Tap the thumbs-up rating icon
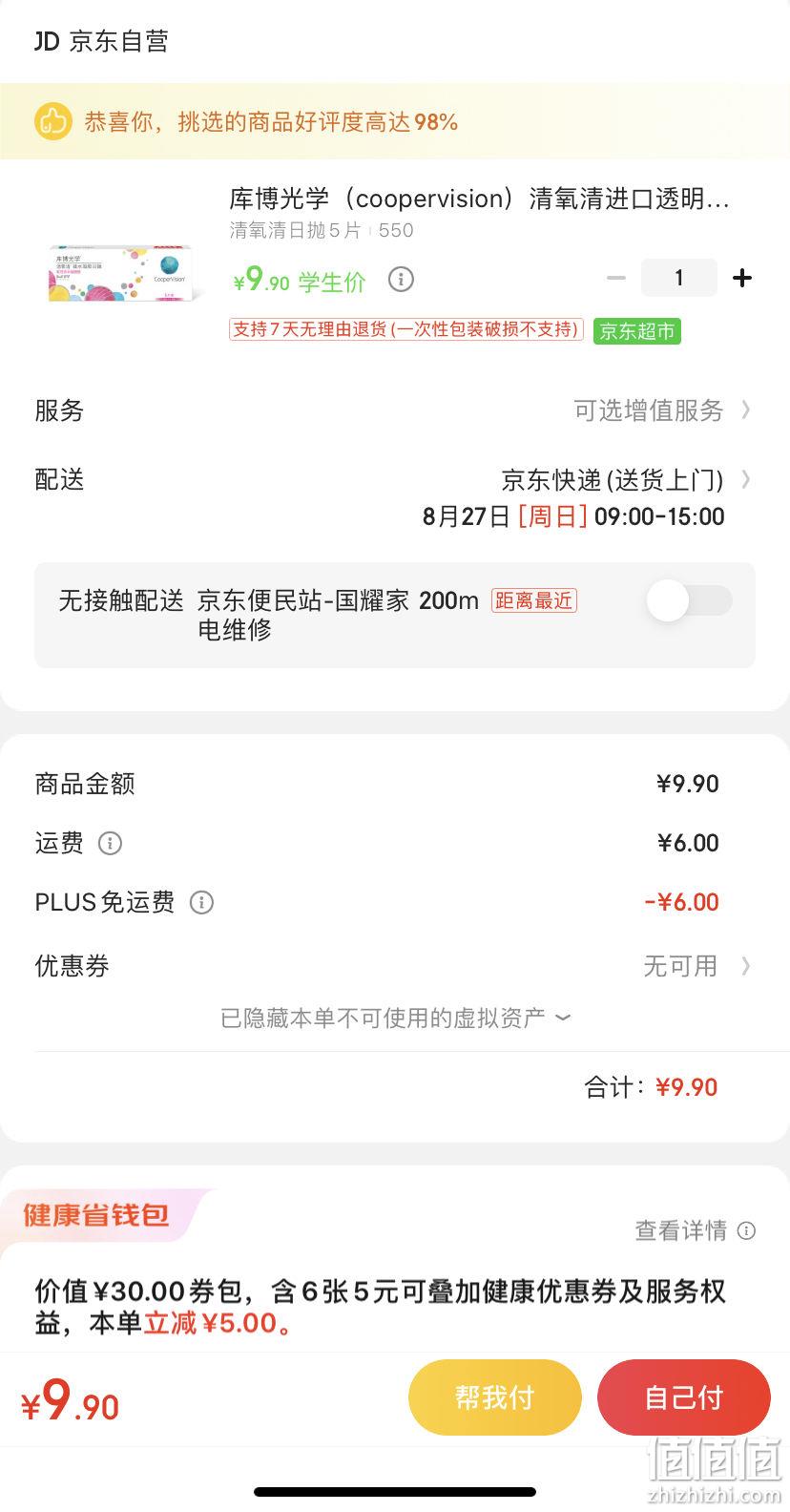Image resolution: width=790 pixels, height=1512 pixels. pyautogui.click(x=53, y=121)
